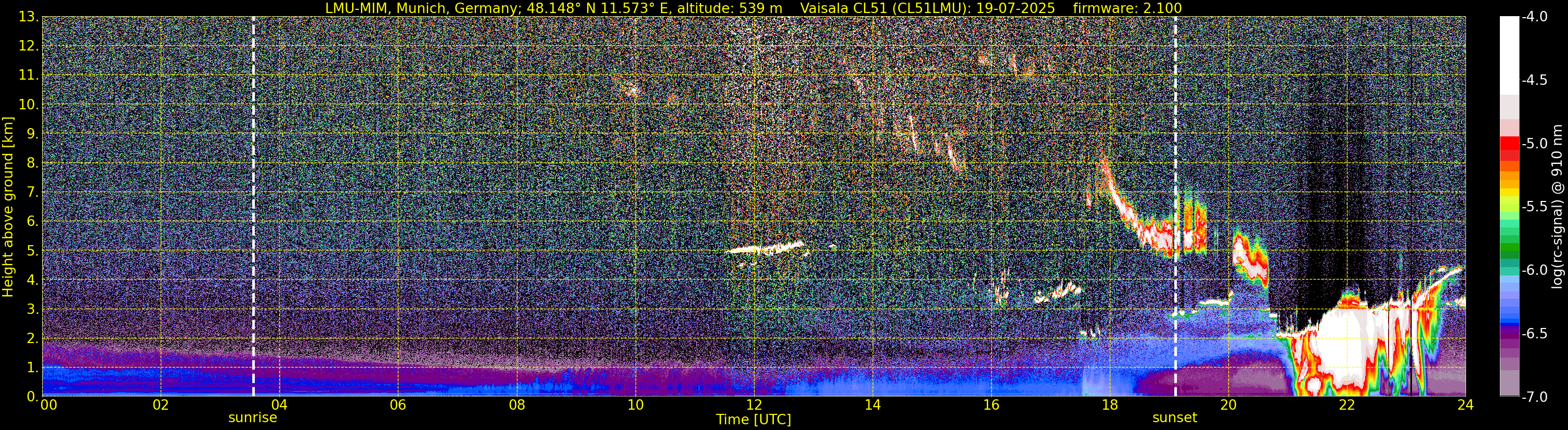Image resolution: width=1568 pixels, height=430 pixels.
Task: Click the '00' time tick label
Action: click(49, 405)
